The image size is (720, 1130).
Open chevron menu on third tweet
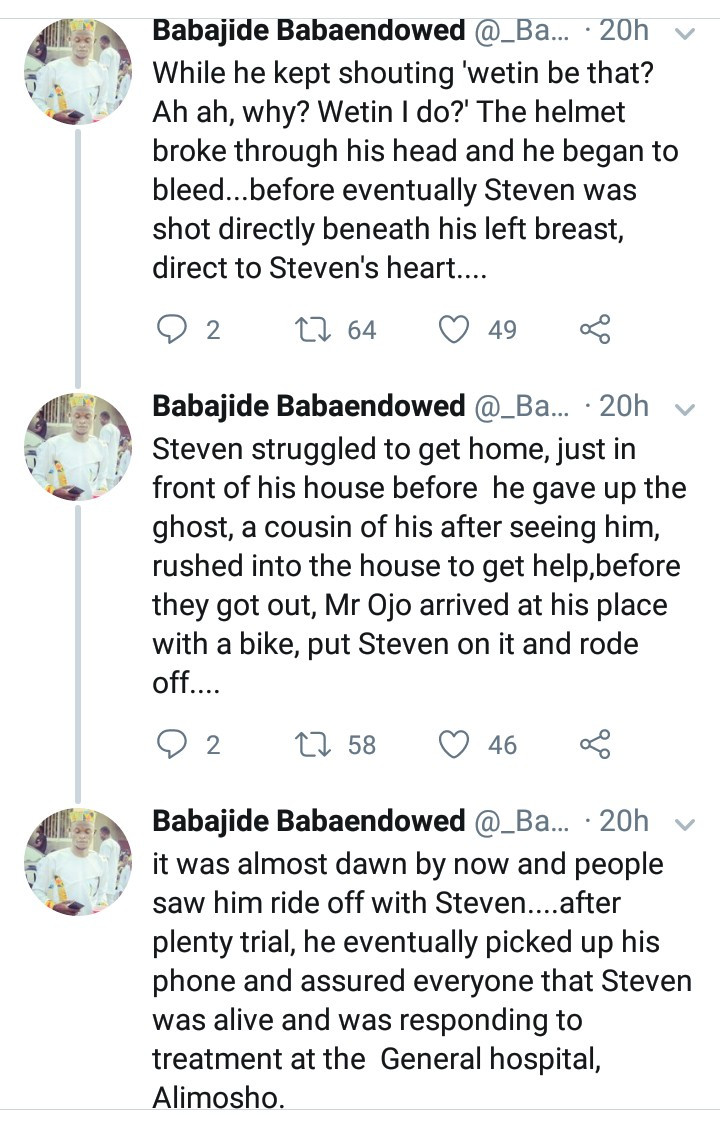point(684,824)
